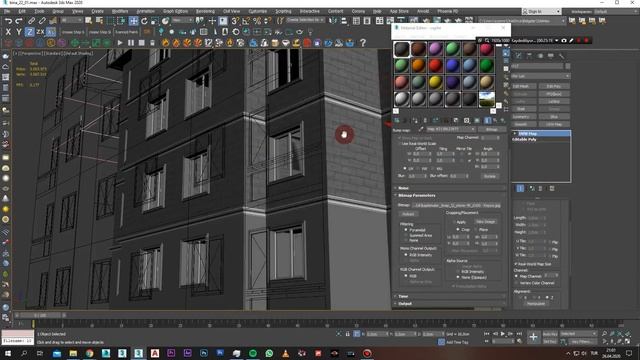The image size is (640, 360).
Task: Open WhatsApp from the taskbar
Action: pos(269,353)
